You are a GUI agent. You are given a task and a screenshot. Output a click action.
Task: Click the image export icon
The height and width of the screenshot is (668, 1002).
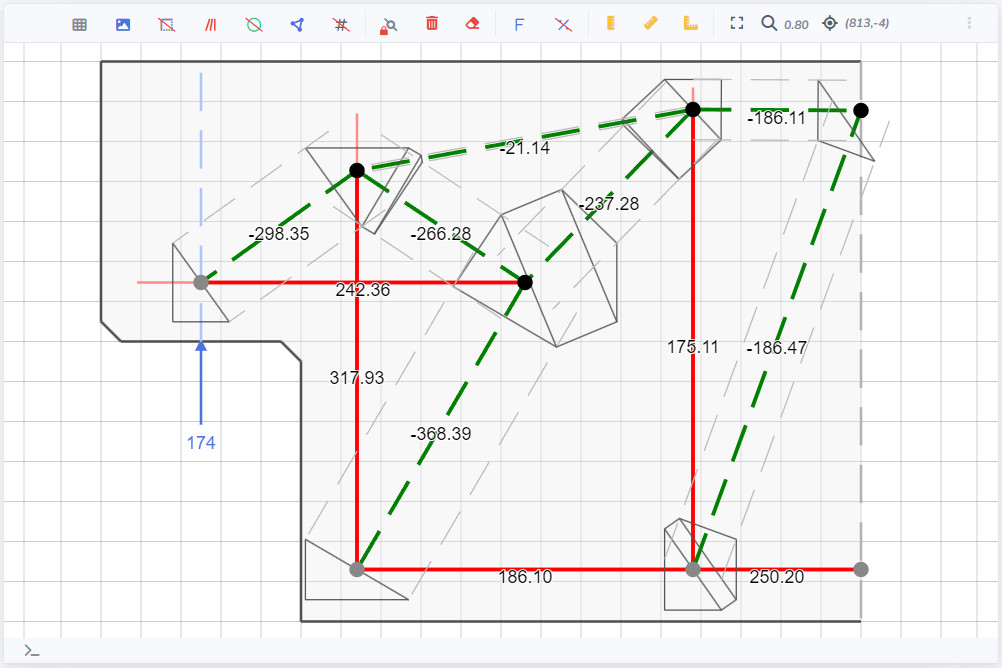pos(123,24)
